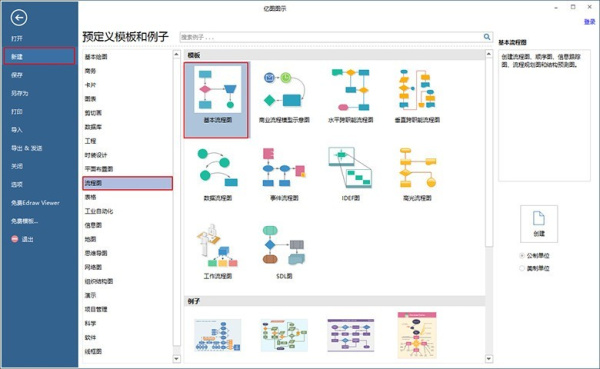This screenshot has height=369, width=600.
Task: Select the 图表 category
Action: (90, 99)
